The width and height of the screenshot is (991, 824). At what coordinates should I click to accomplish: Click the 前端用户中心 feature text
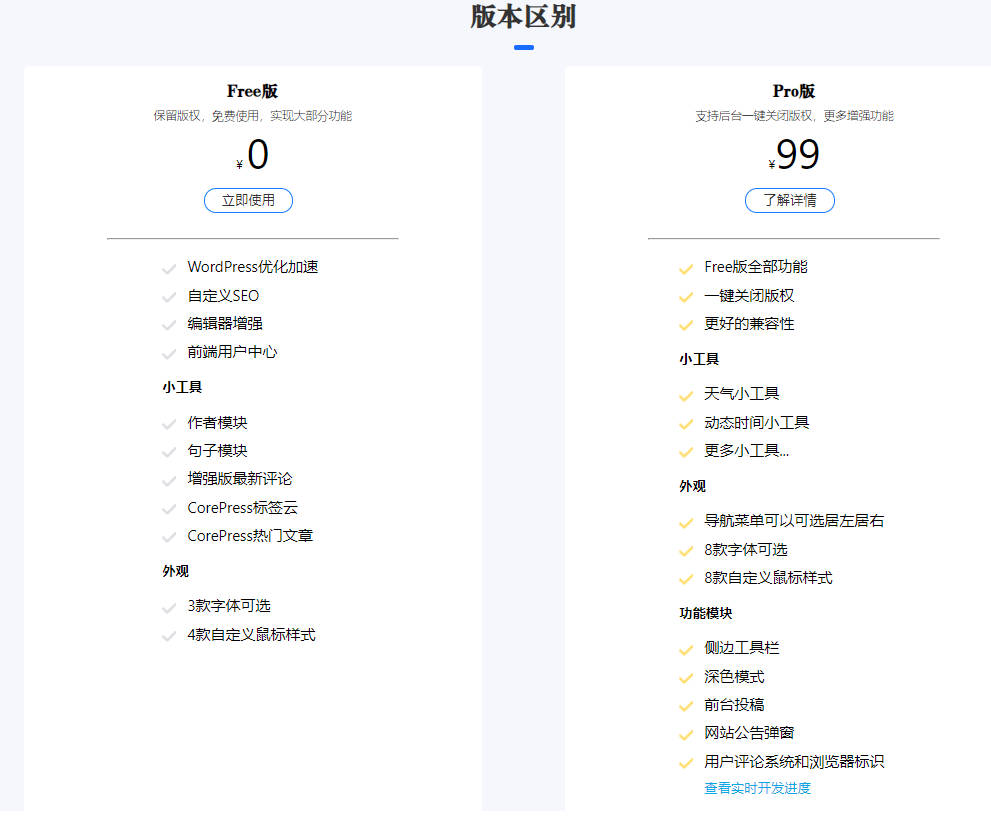(x=232, y=352)
